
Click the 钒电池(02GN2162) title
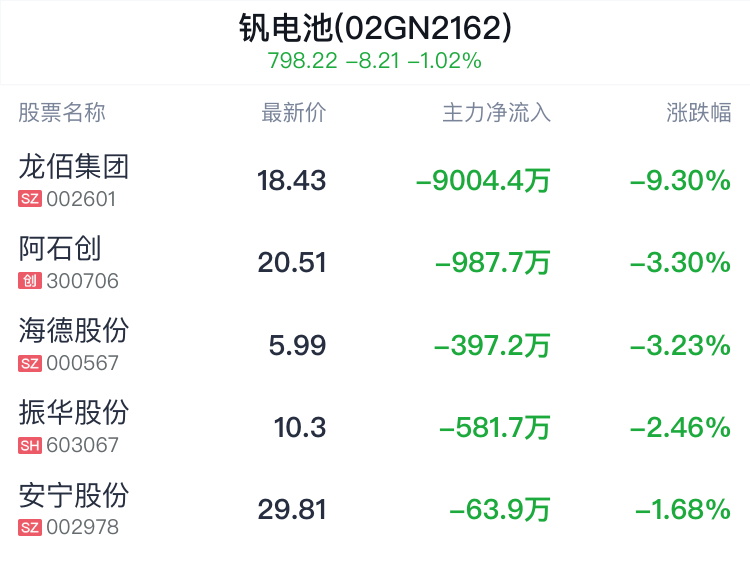point(375,27)
